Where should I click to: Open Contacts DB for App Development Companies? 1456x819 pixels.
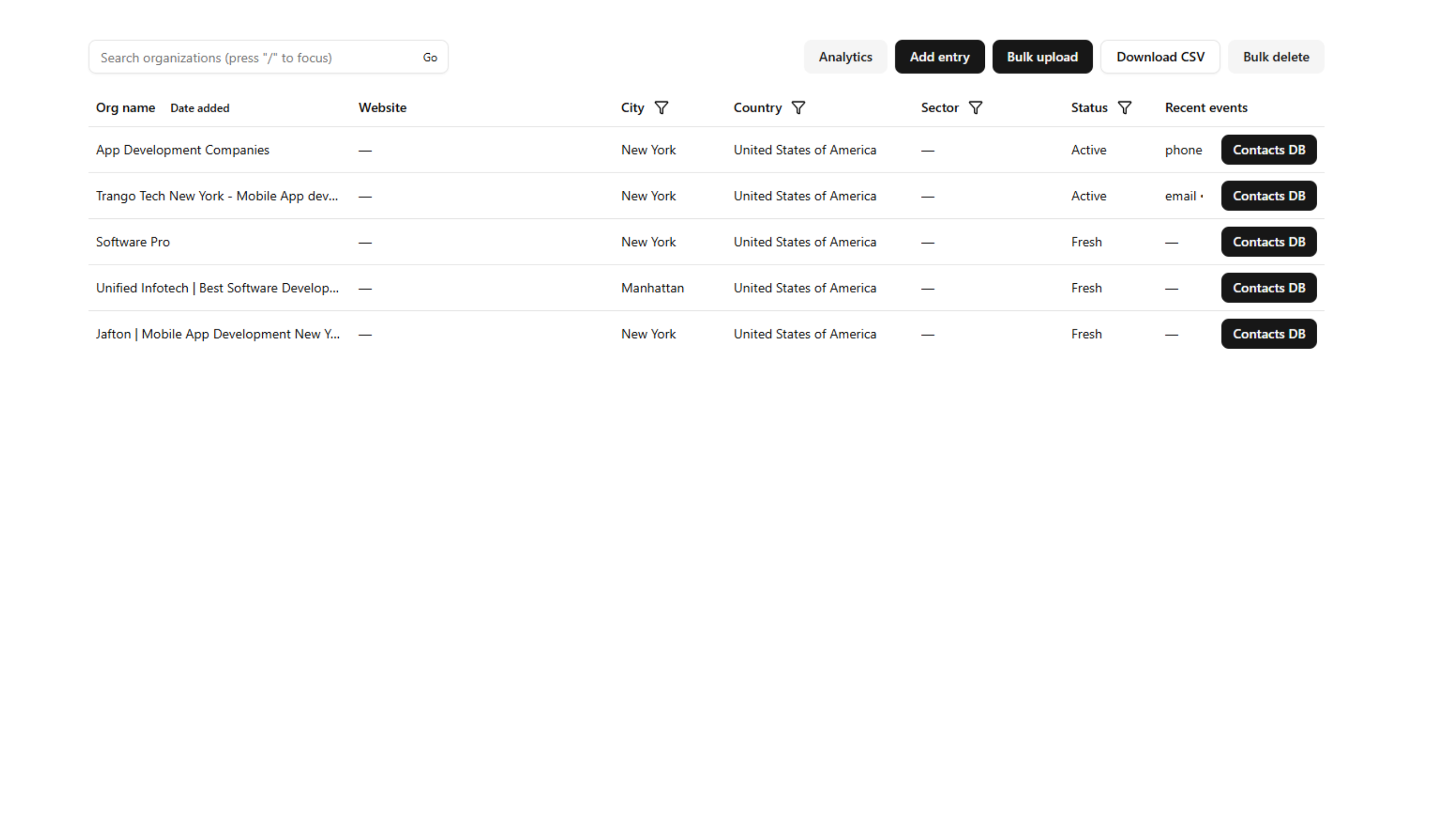1268,150
